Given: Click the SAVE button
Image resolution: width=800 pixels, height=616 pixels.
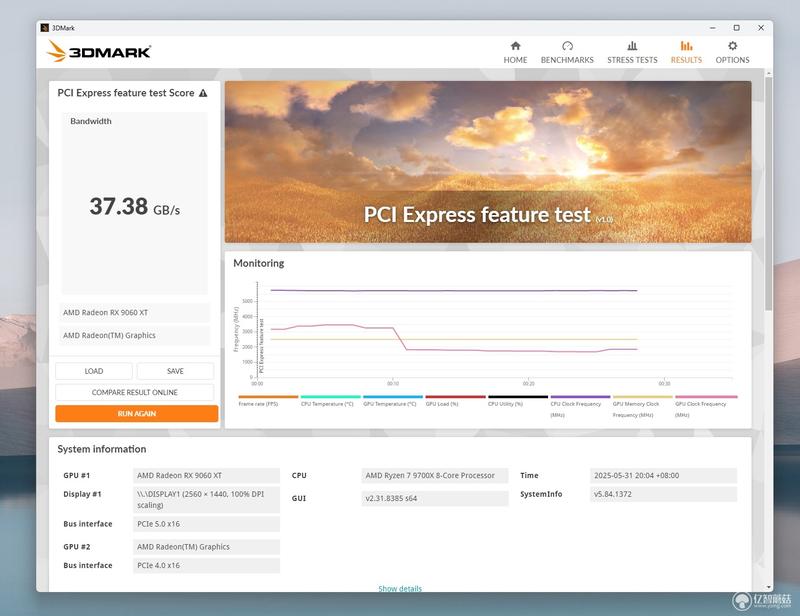Looking at the screenshot, I should point(175,371).
